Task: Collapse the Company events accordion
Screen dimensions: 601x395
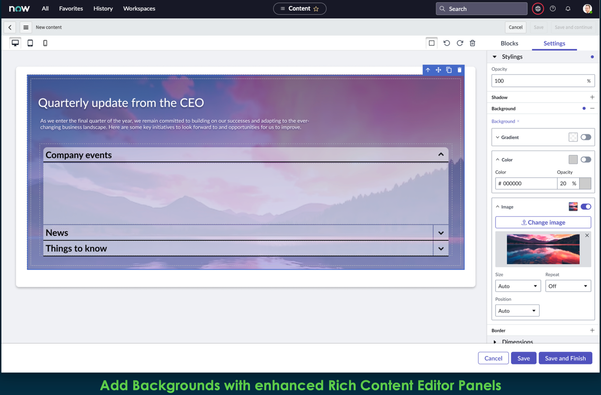Action: coord(441,154)
